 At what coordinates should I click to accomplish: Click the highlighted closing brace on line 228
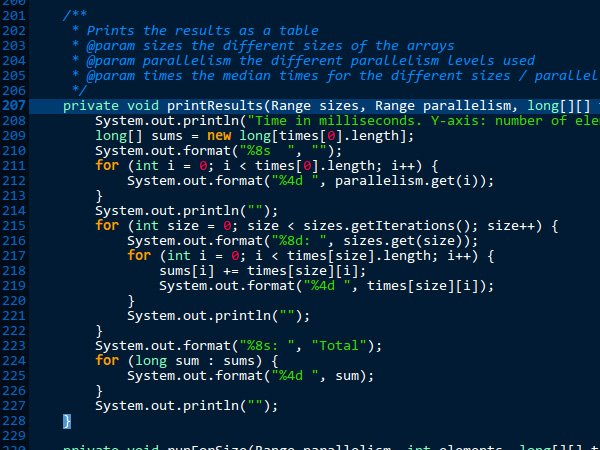coord(67,421)
